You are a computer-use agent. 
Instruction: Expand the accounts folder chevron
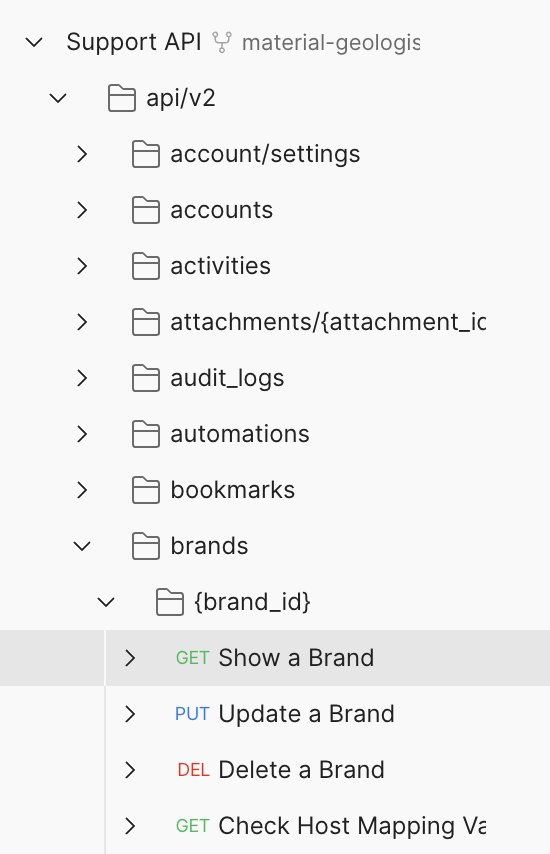82,210
